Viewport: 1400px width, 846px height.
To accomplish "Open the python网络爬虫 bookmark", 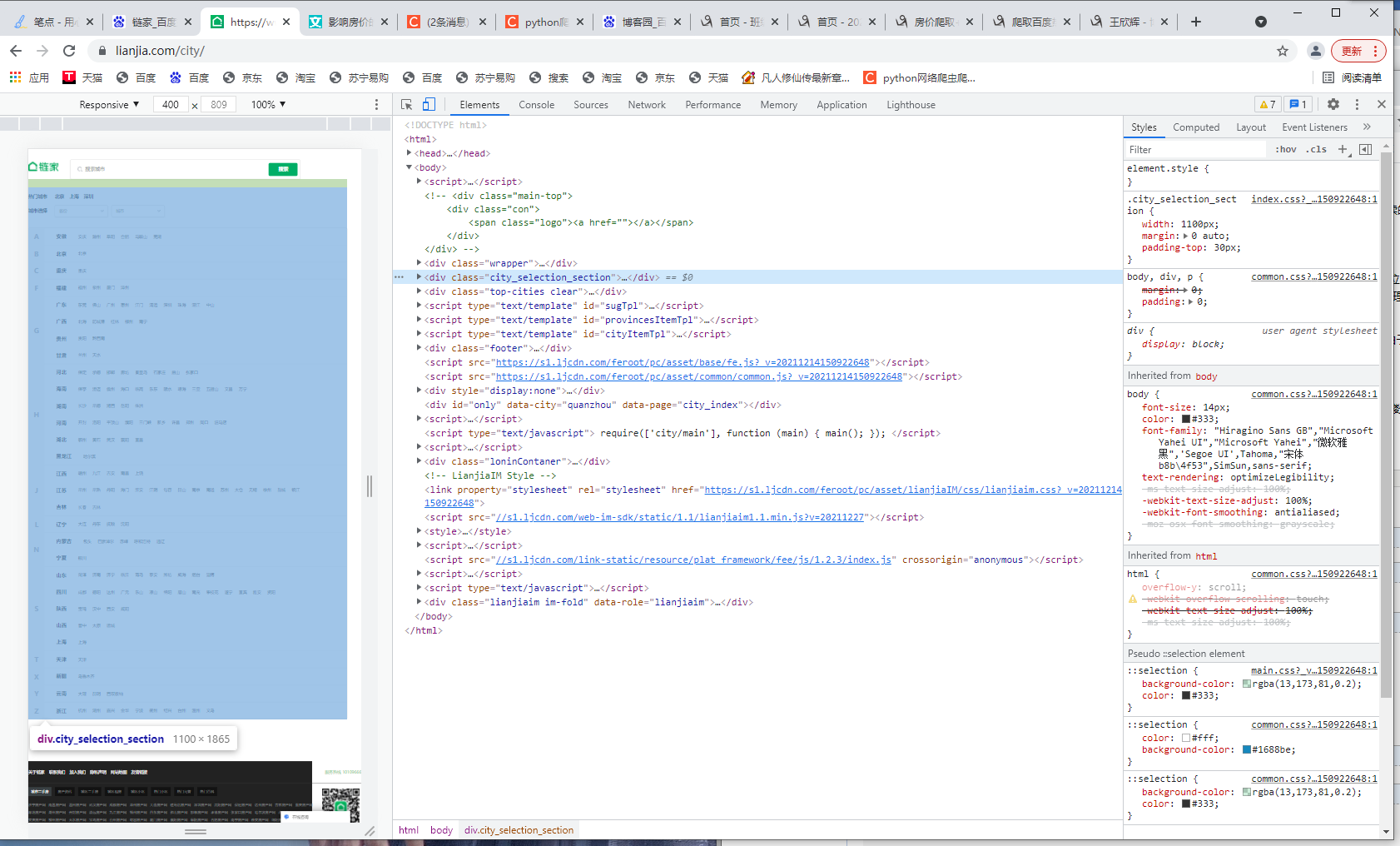I will click(x=919, y=77).
